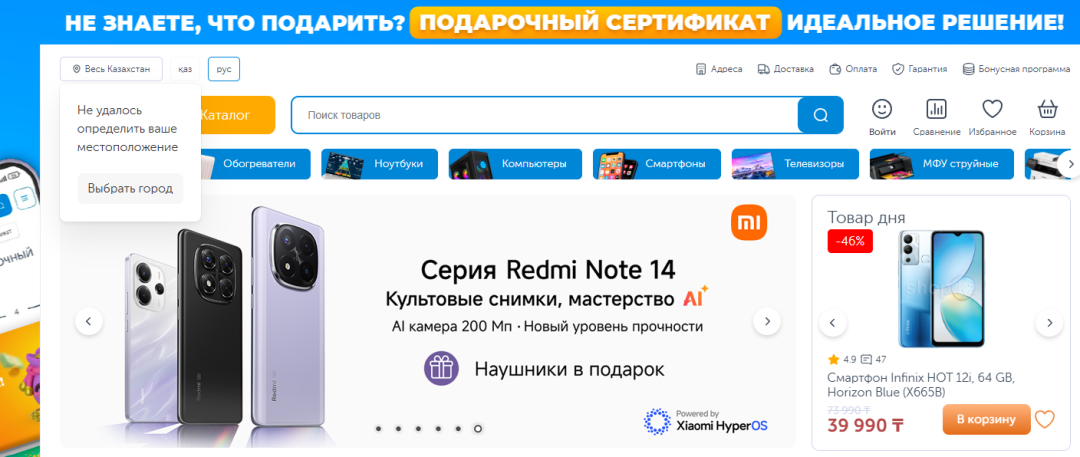
Task: Click the search magnifier button
Action: tap(820, 115)
